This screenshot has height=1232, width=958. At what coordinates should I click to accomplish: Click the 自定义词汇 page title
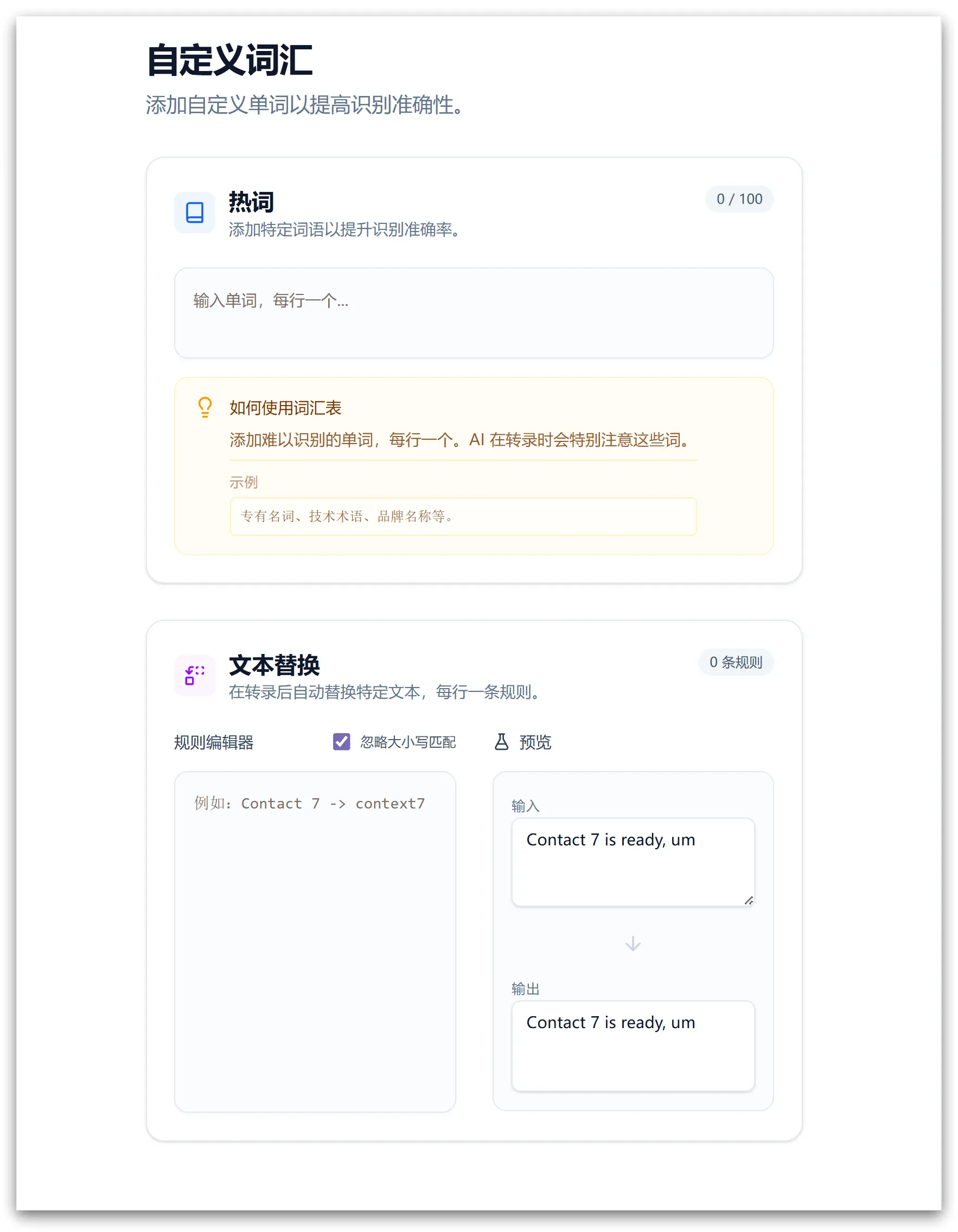[229, 60]
